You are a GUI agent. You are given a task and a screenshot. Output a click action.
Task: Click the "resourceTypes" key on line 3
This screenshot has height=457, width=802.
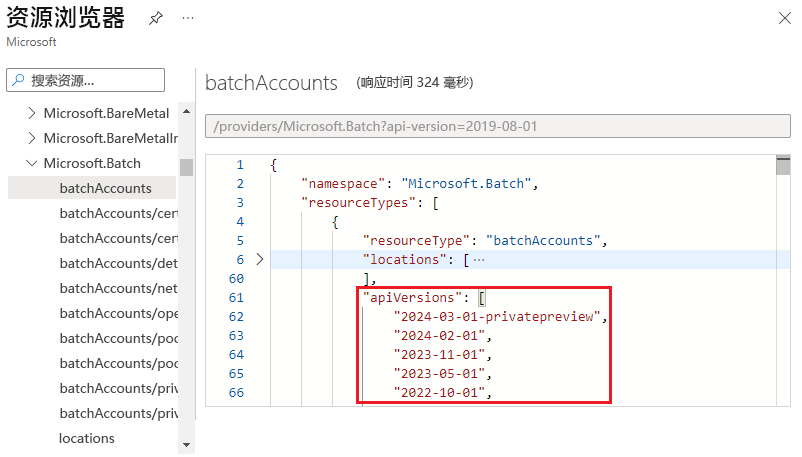tap(358, 203)
